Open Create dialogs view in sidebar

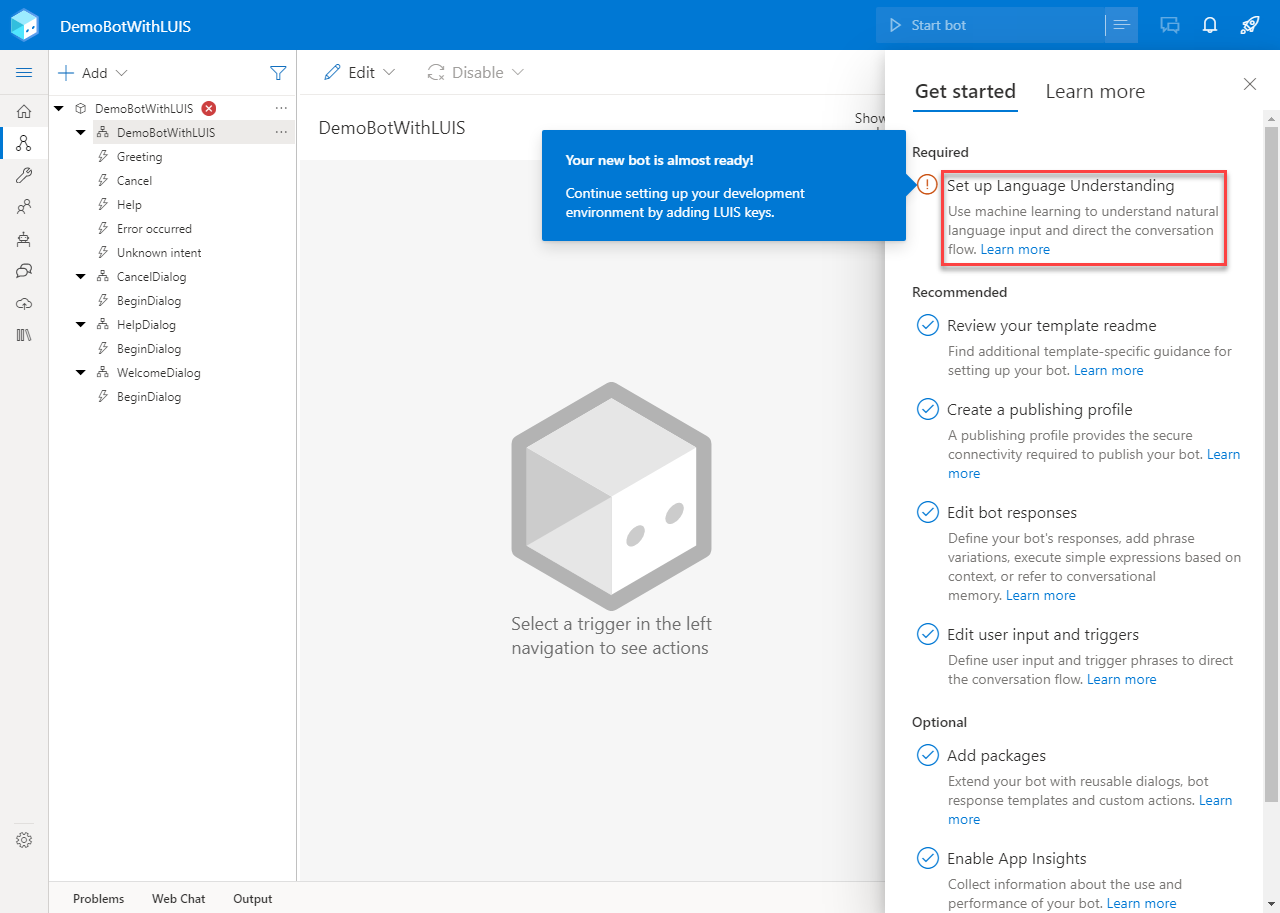click(x=24, y=143)
